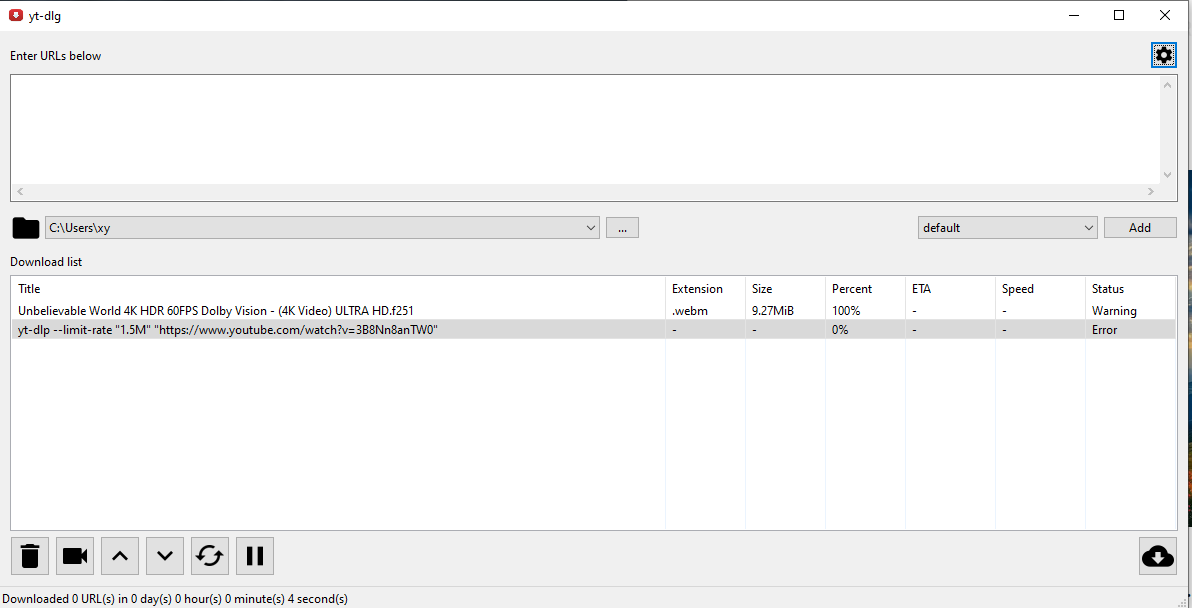Image resolution: width=1192 pixels, height=608 pixels.
Task: Click the Percent column header
Action: 864,289
